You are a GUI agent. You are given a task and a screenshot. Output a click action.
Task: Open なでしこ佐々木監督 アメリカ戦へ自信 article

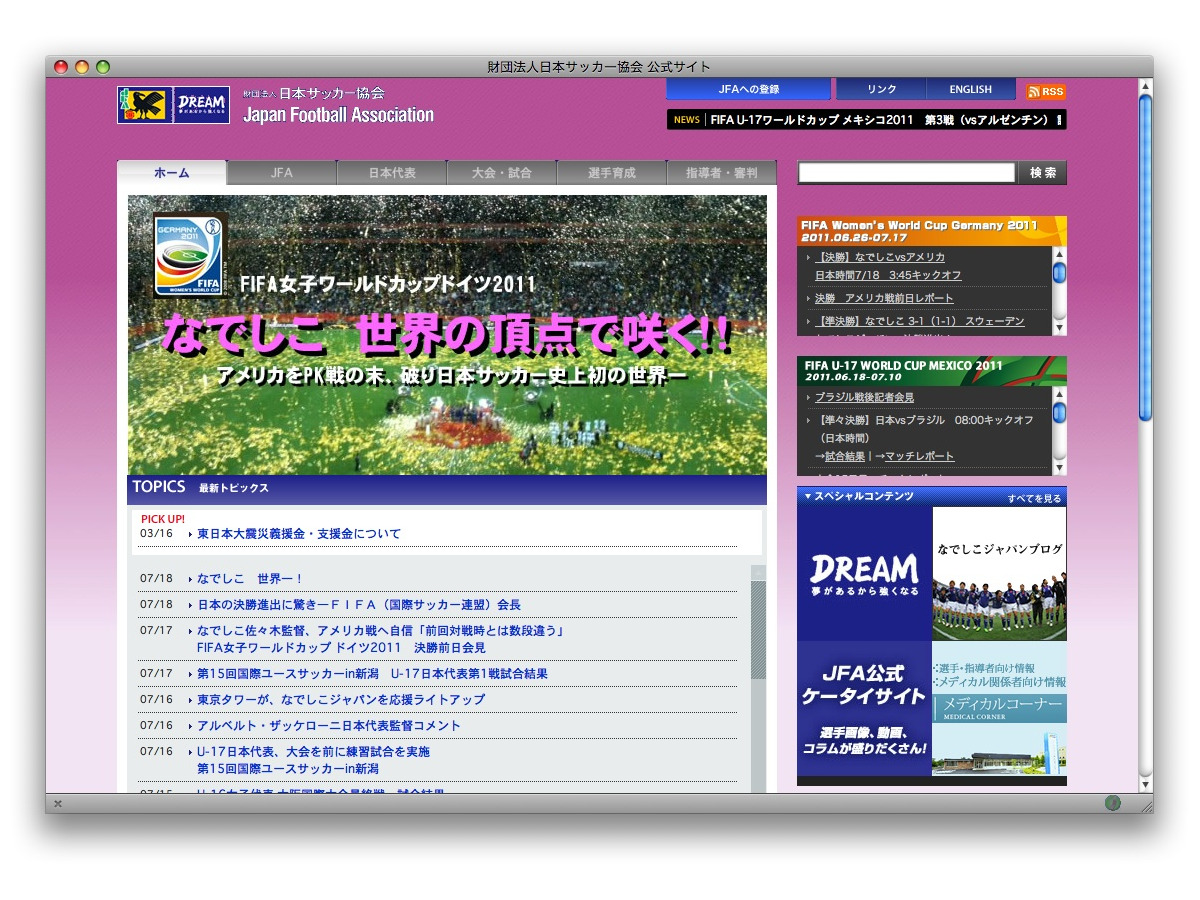(382, 639)
